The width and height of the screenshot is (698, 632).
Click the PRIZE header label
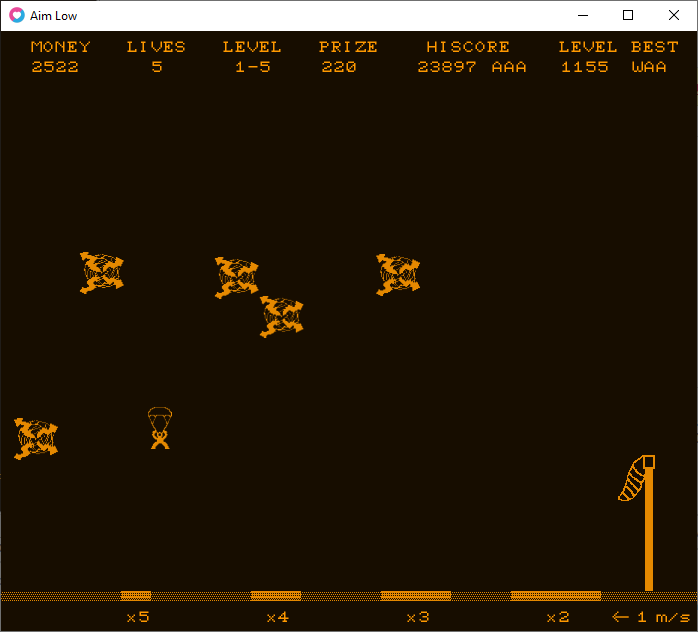[x=348, y=47]
